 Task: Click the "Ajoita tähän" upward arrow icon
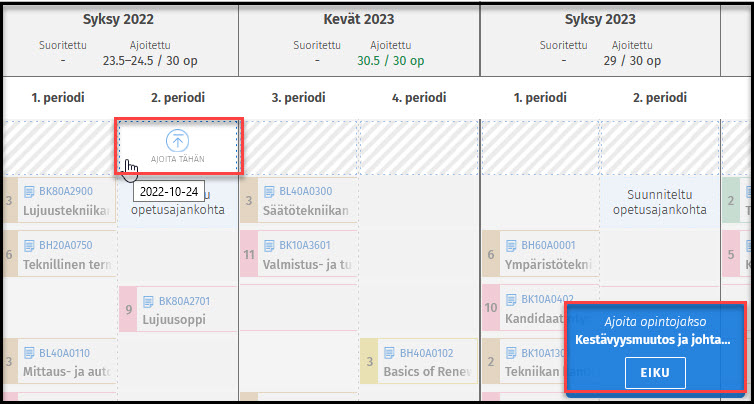click(178, 141)
